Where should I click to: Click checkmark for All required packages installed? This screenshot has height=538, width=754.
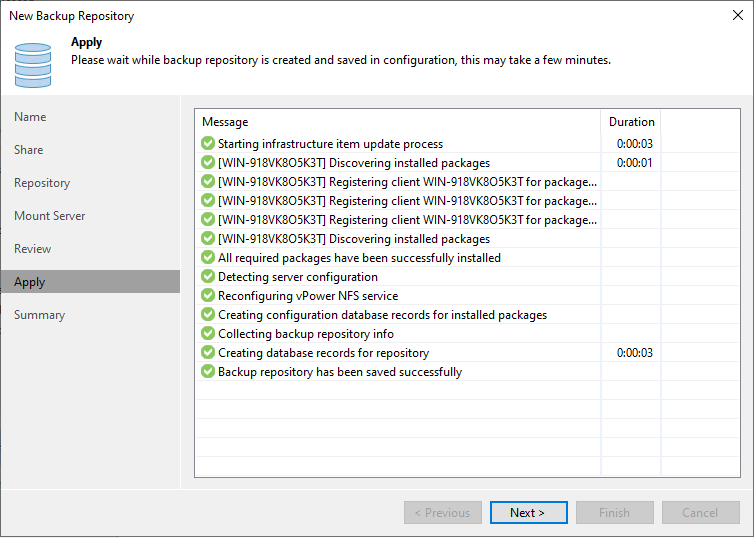pos(208,257)
